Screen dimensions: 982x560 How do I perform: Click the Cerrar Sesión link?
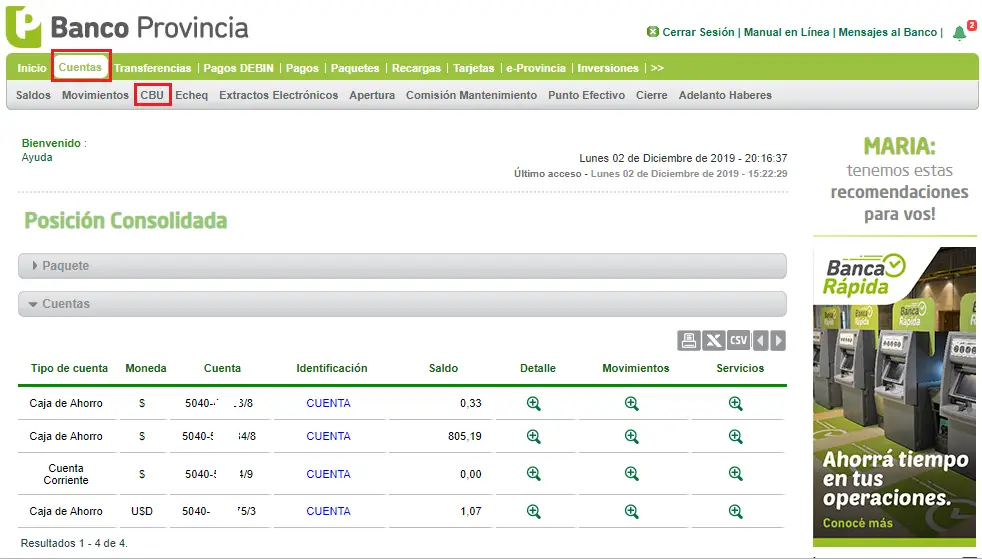[698, 32]
